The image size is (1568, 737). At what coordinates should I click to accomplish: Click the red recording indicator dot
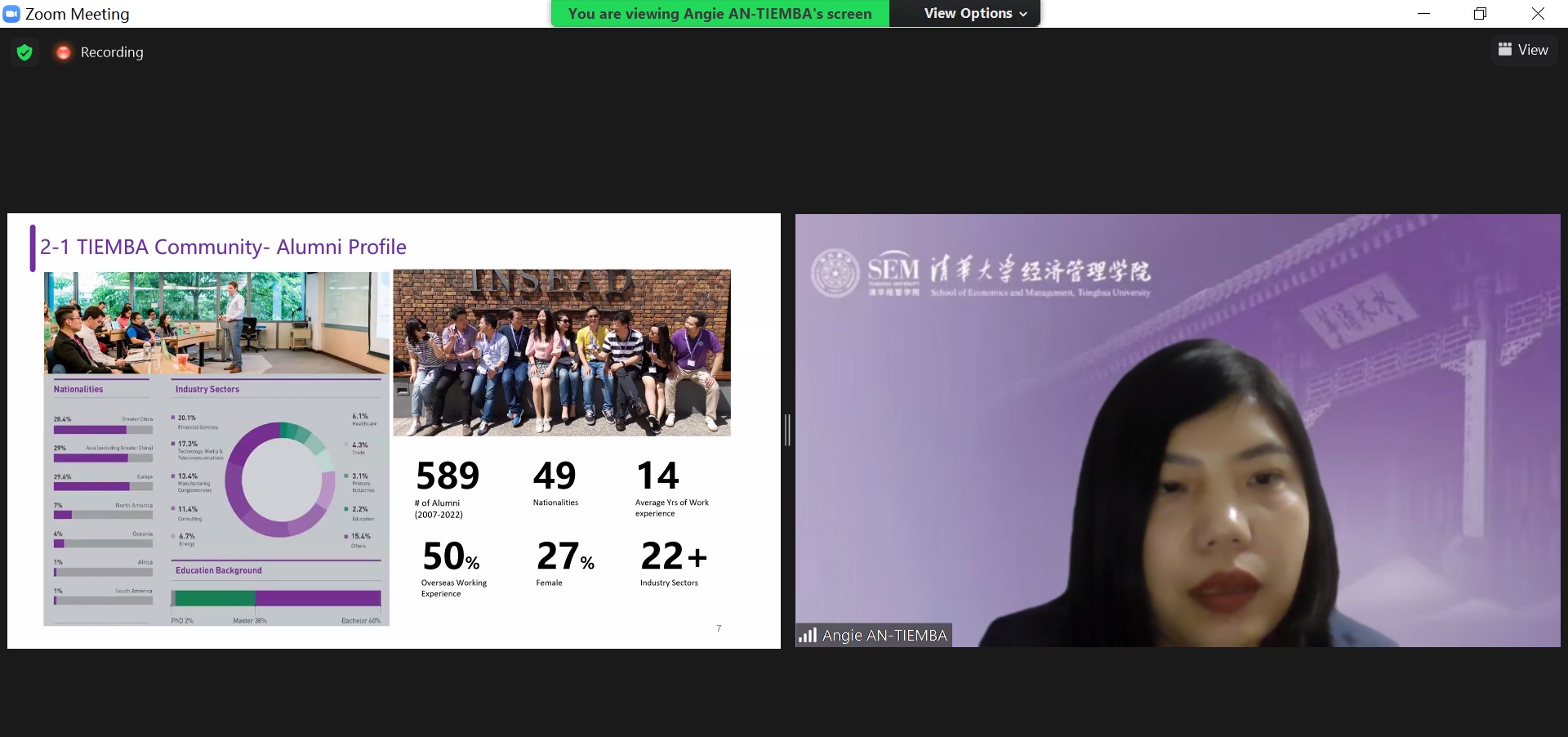point(63,52)
